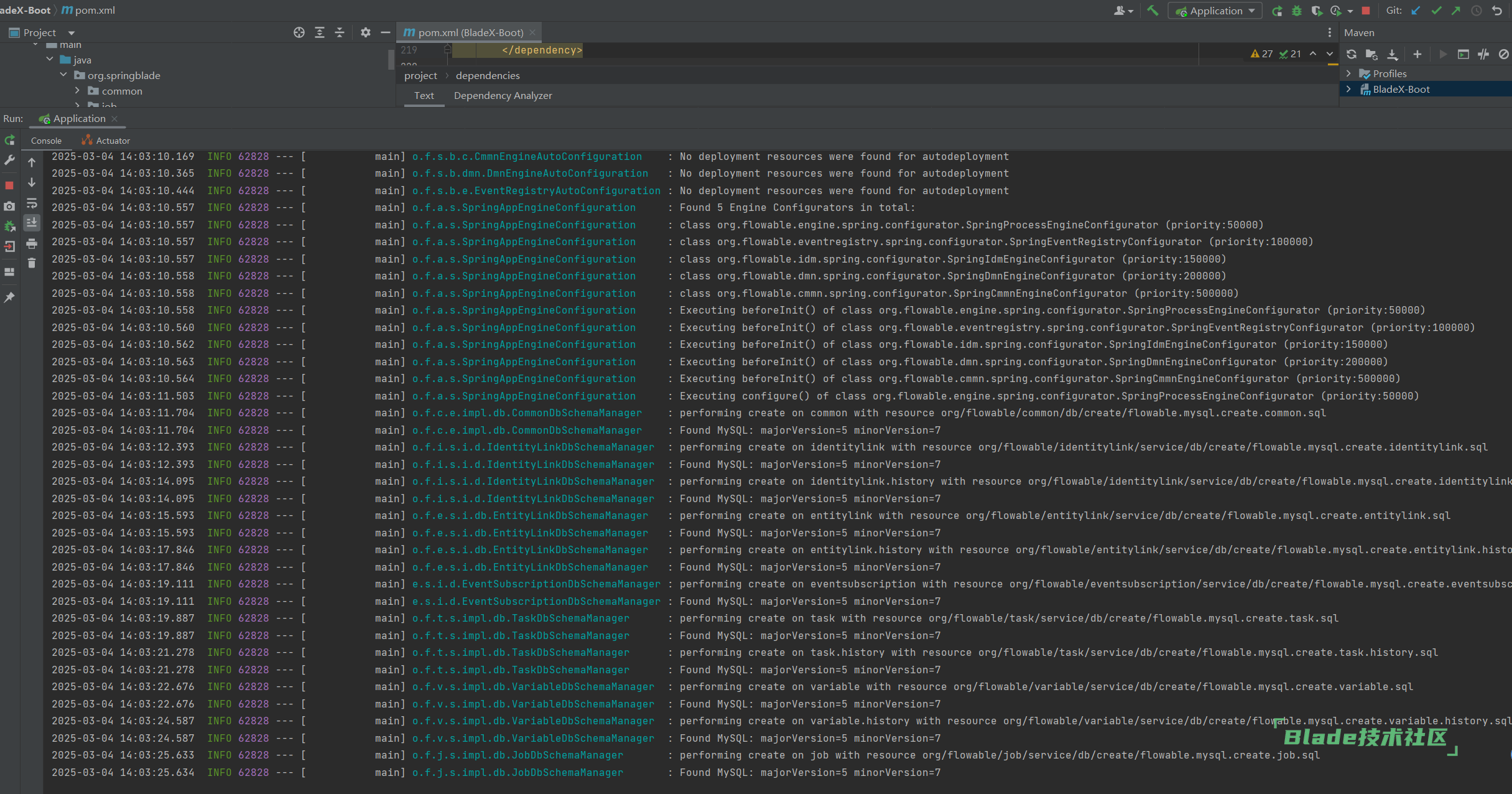Run Application with Coverage shield icon

point(1317,11)
